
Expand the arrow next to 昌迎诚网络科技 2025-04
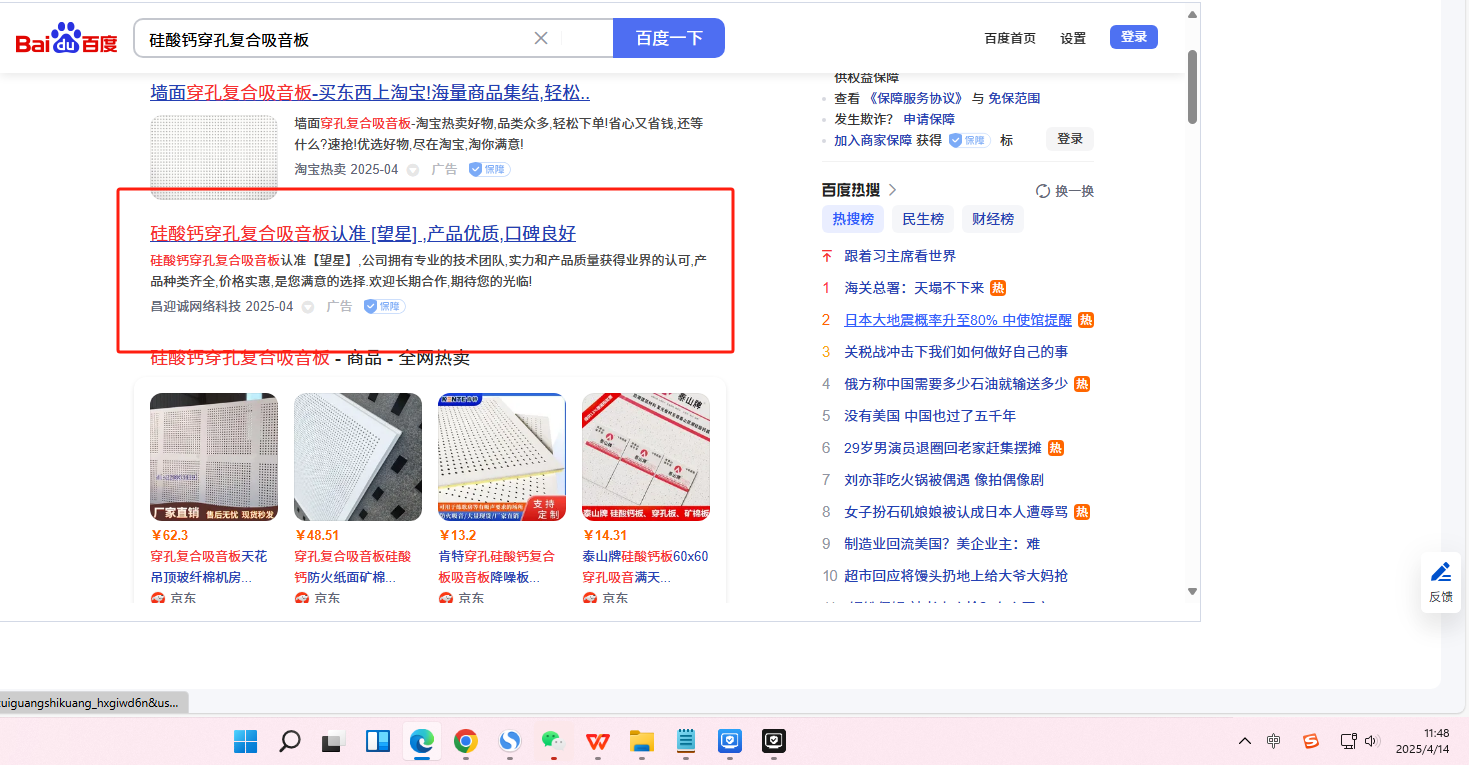tap(308, 307)
